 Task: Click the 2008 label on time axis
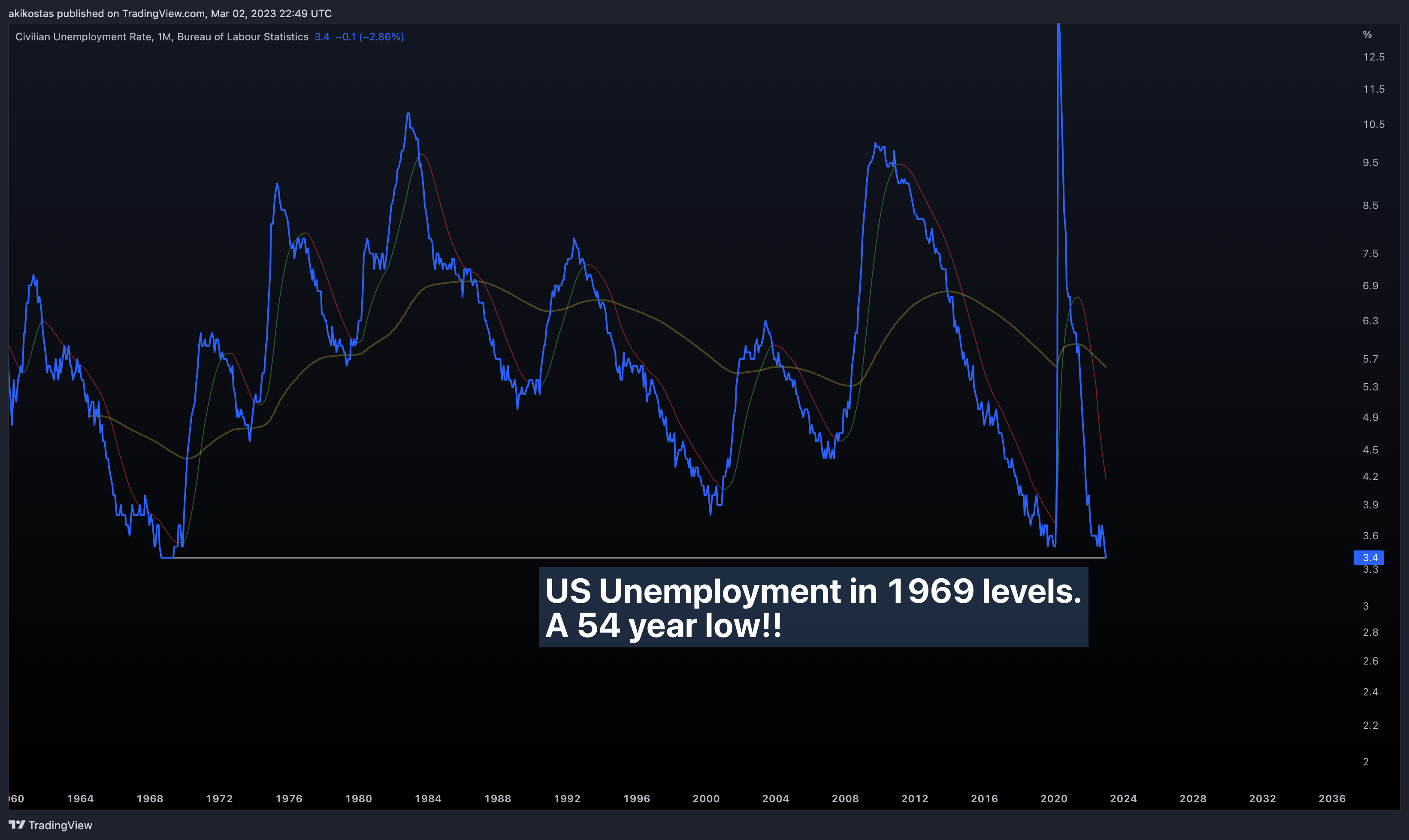[845, 799]
